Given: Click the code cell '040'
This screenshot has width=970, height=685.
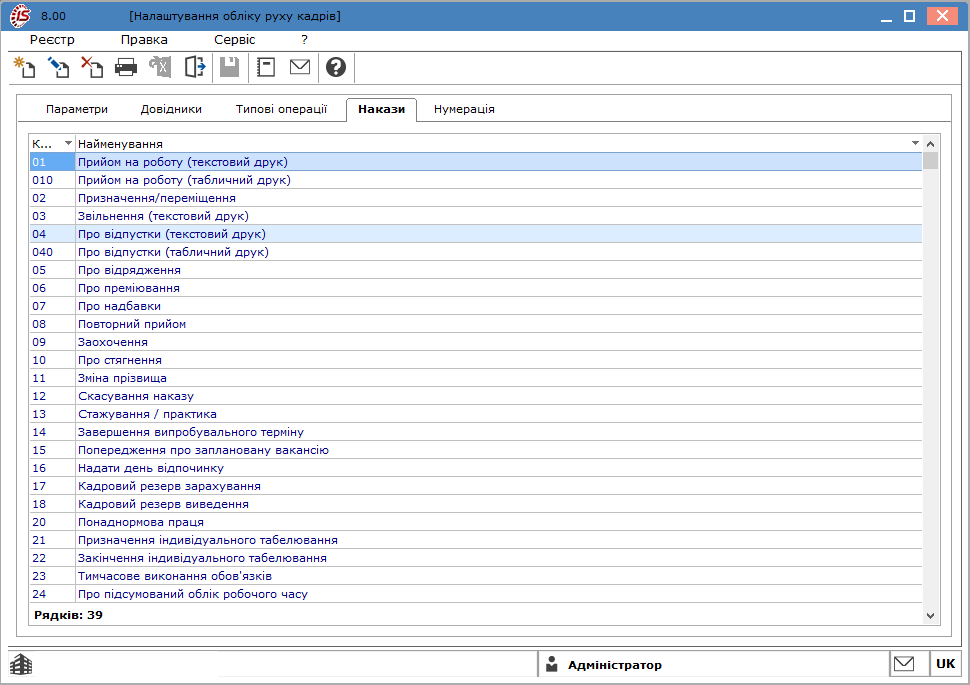Looking at the screenshot, I should click(x=52, y=252).
